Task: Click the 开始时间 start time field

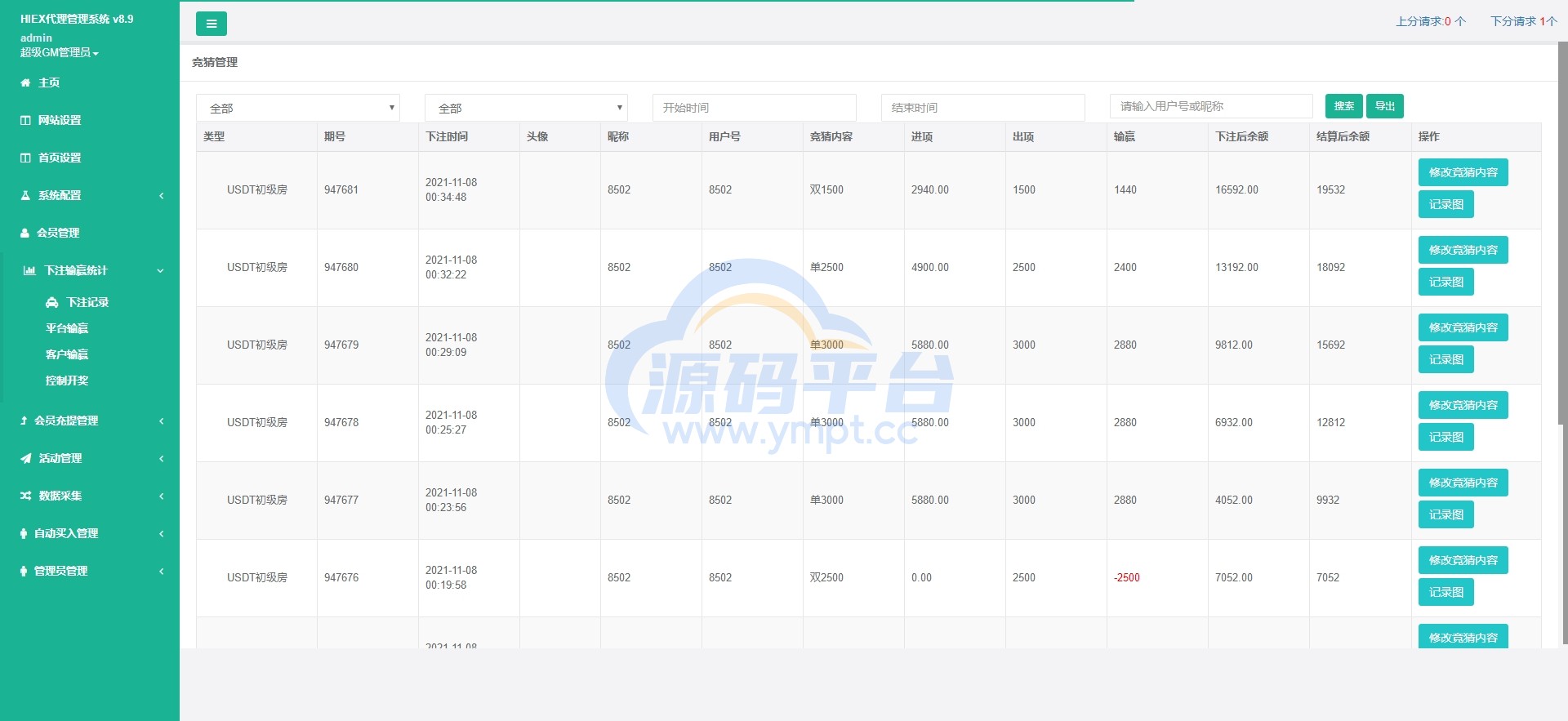Action: [754, 108]
